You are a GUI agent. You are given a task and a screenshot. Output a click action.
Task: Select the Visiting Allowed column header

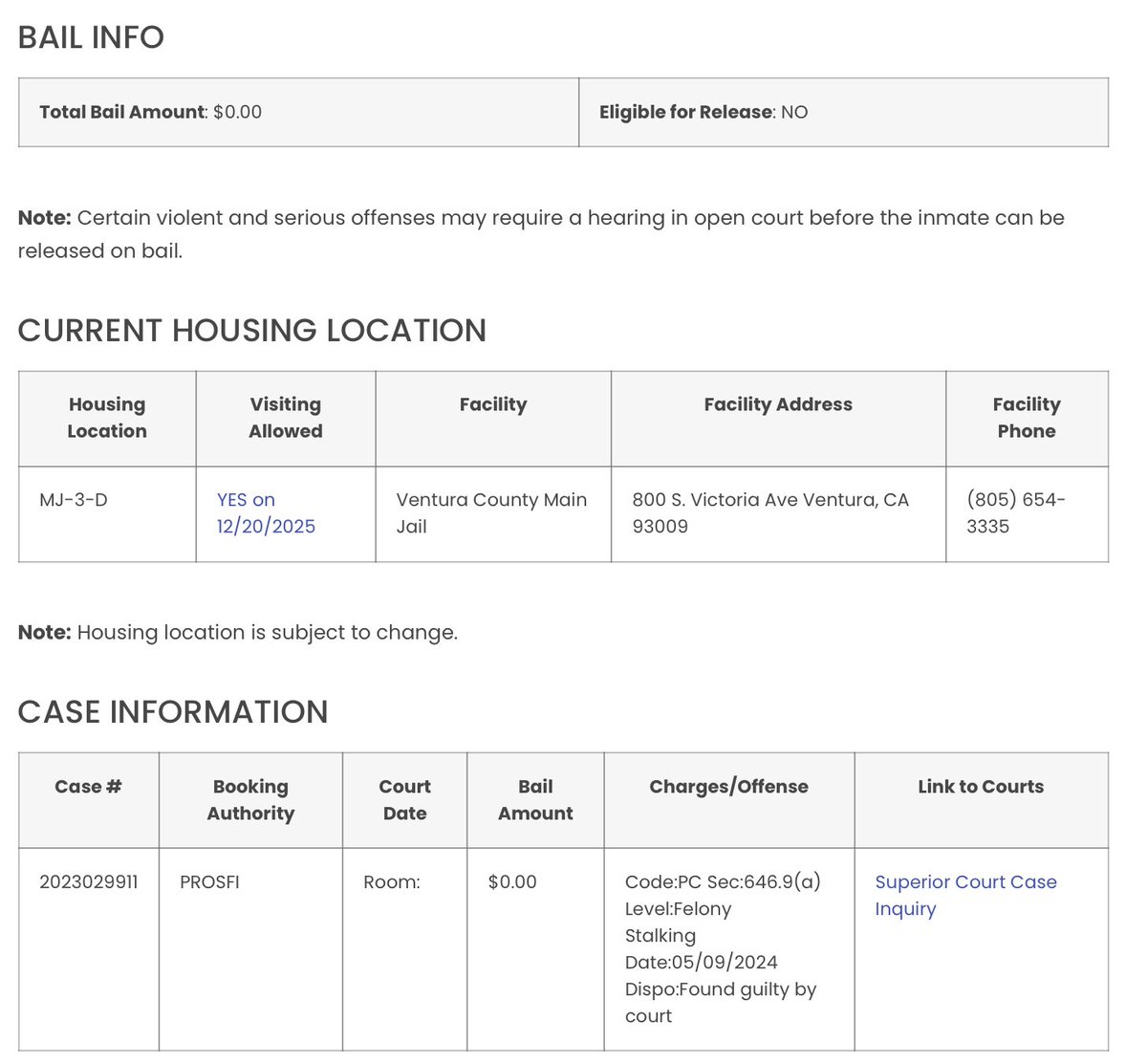(x=286, y=418)
